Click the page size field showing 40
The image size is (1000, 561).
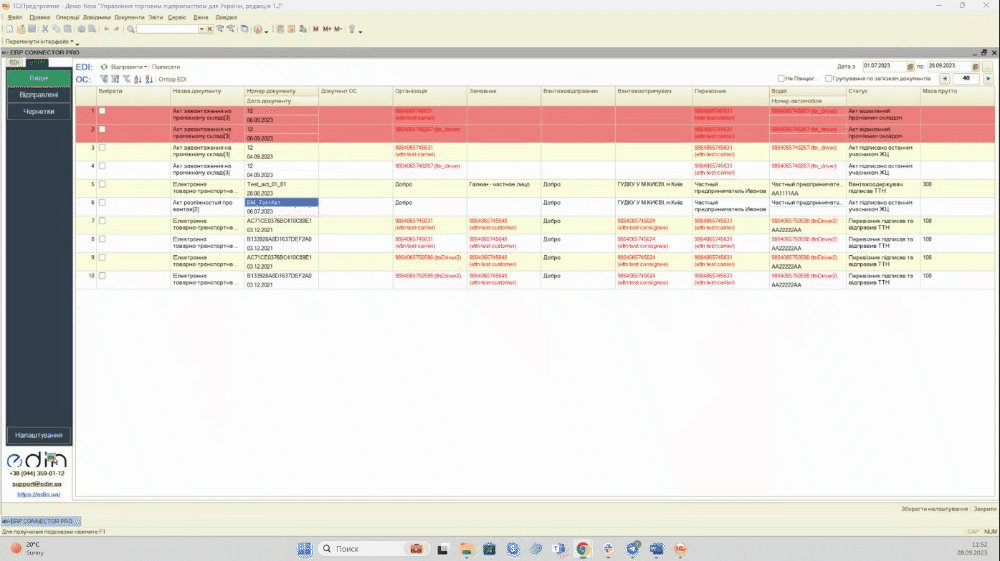coord(966,78)
